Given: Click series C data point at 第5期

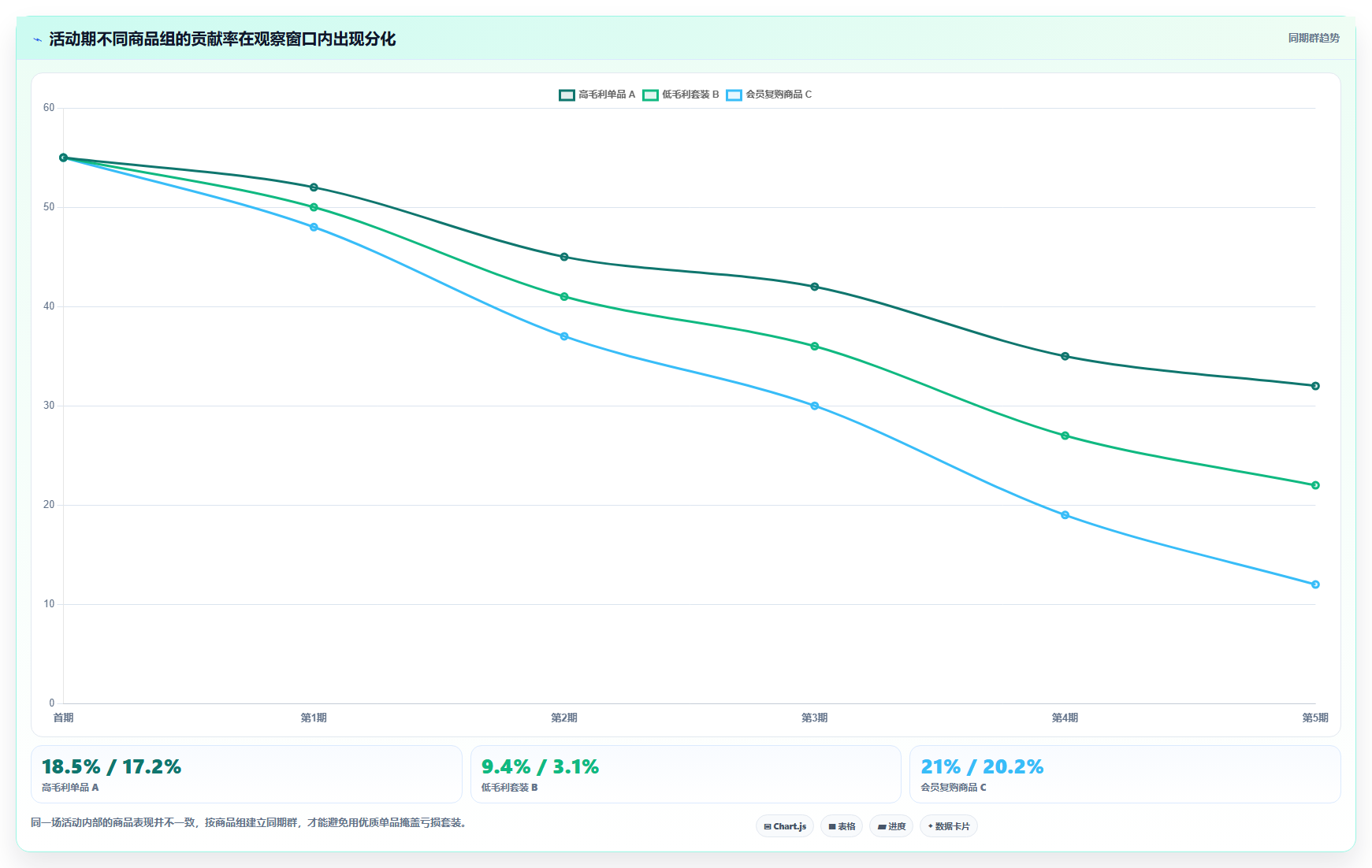Looking at the screenshot, I should 1315,584.
